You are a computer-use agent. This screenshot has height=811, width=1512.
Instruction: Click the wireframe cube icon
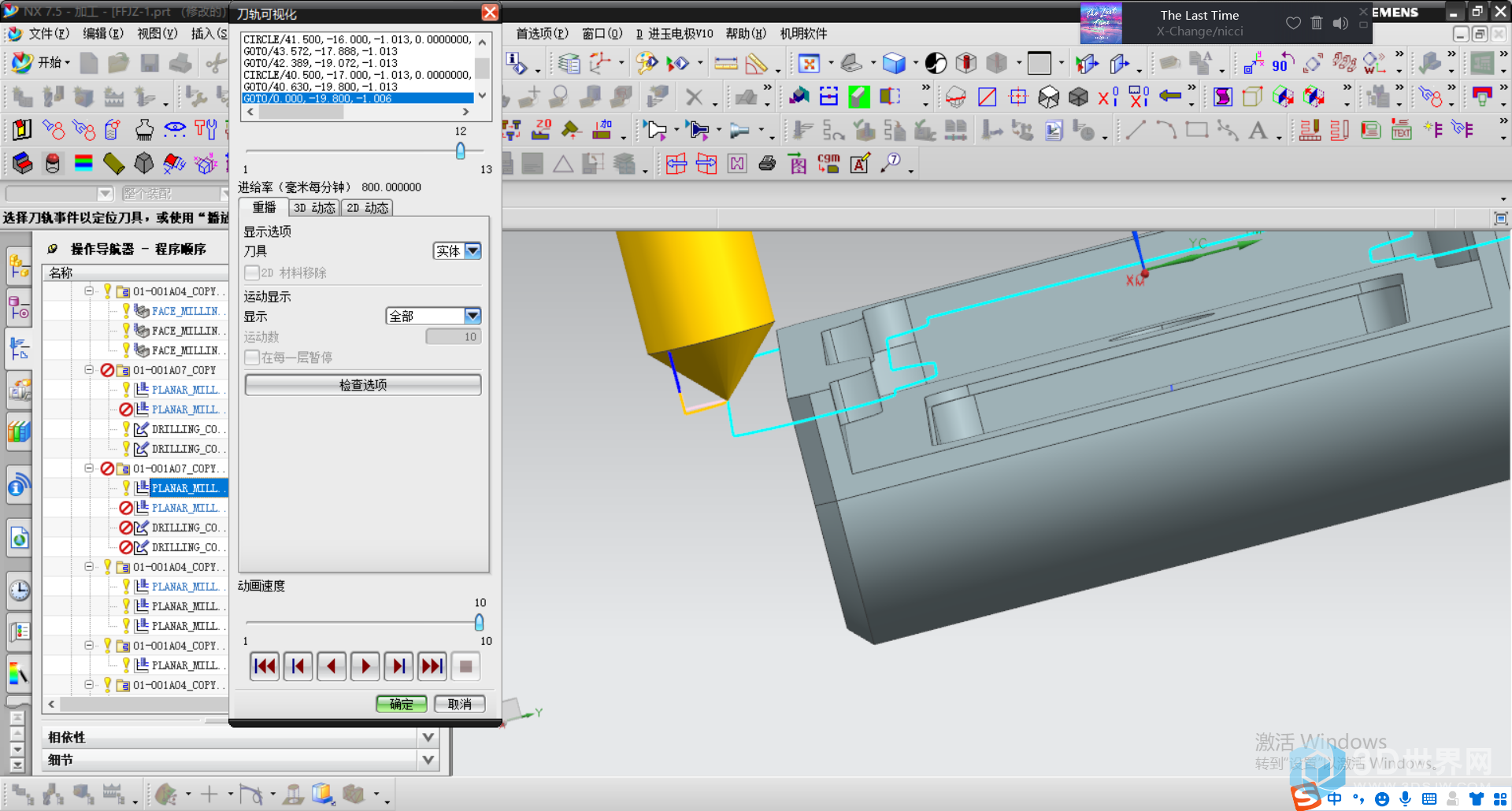1048,96
